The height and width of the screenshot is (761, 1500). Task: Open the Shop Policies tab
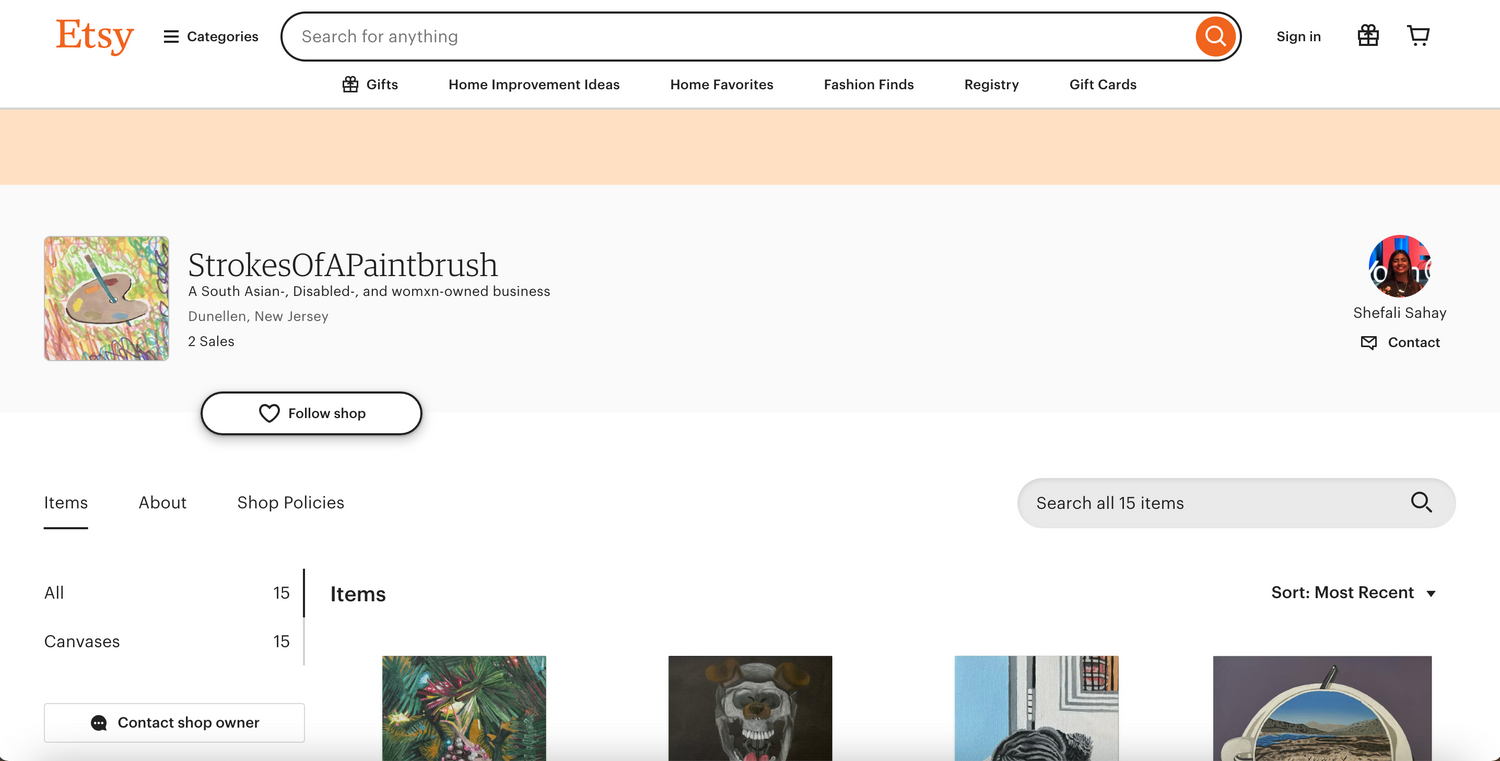(291, 503)
